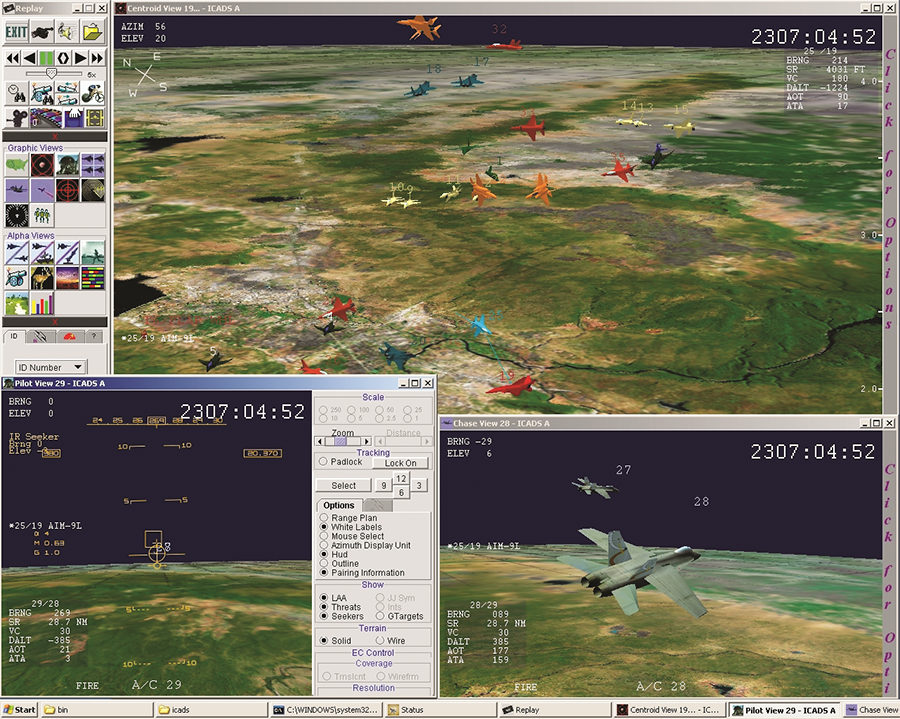This screenshot has width=900, height=719.
Task: Select the question mark help tab
Action: [x=92, y=337]
